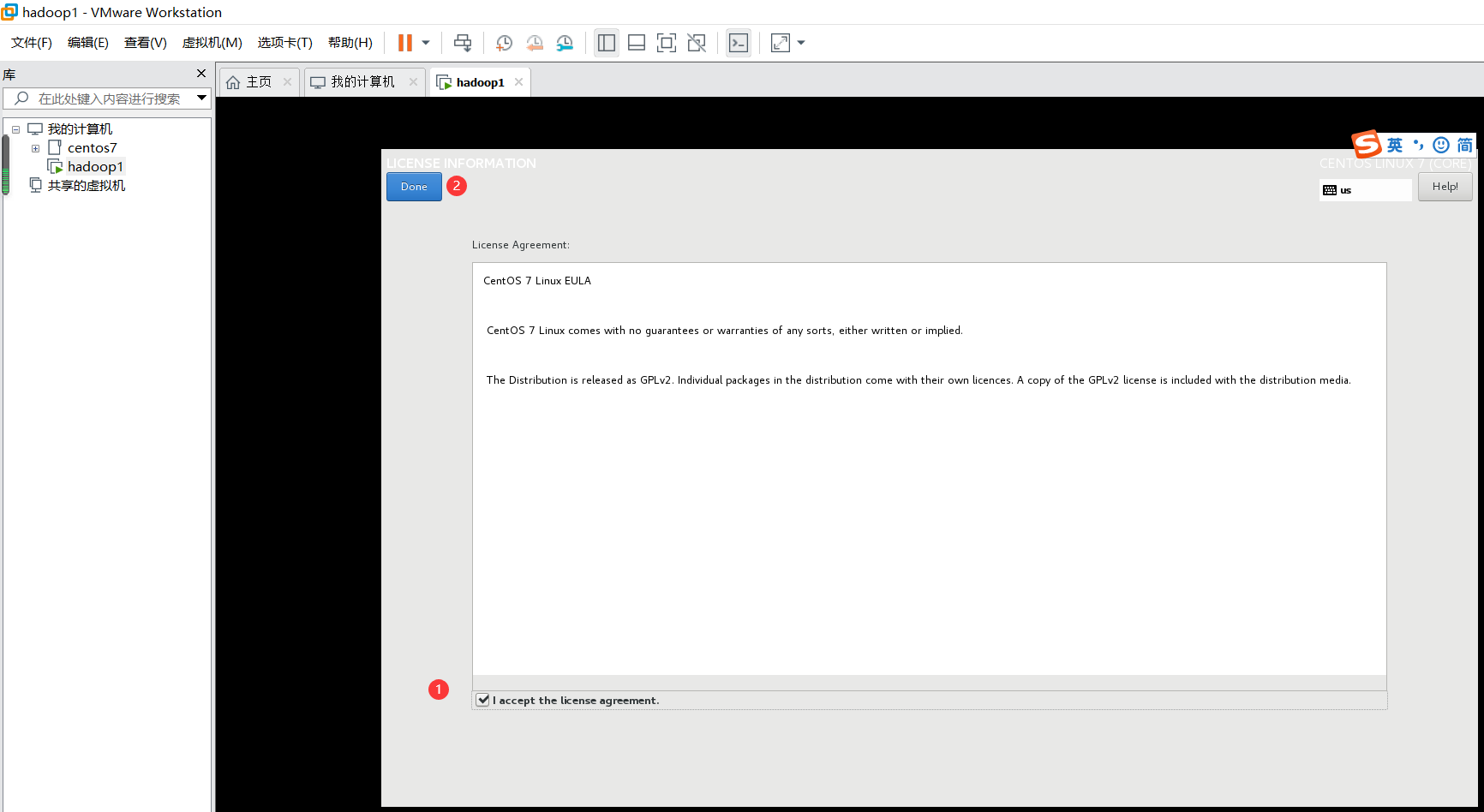Uncheck I accept the license agreement
Viewport: 1484px width, 812px height.
coord(483,700)
